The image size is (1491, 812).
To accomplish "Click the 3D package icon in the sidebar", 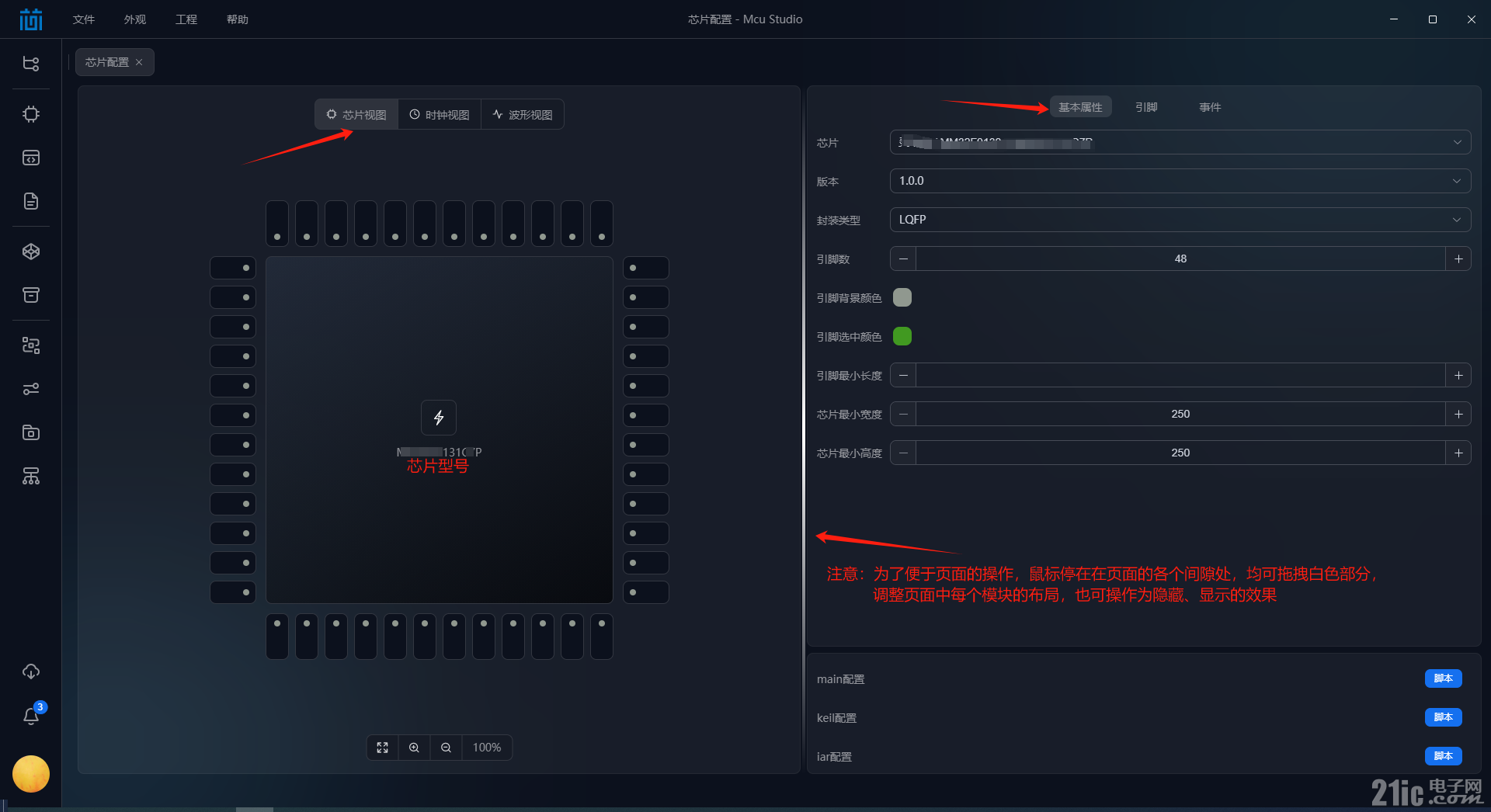I will point(31,251).
